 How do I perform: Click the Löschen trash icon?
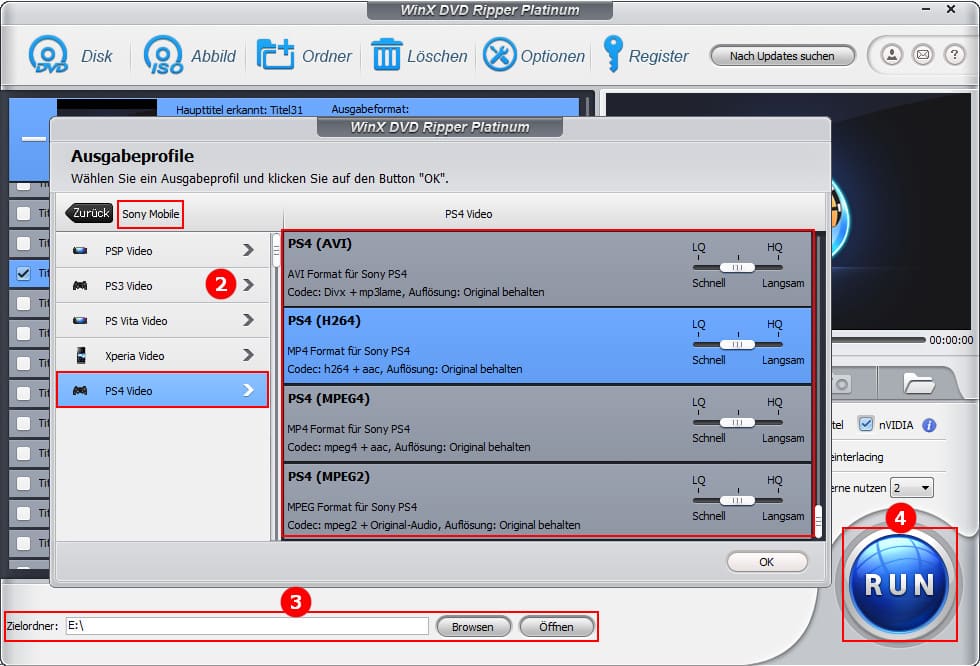click(x=386, y=55)
